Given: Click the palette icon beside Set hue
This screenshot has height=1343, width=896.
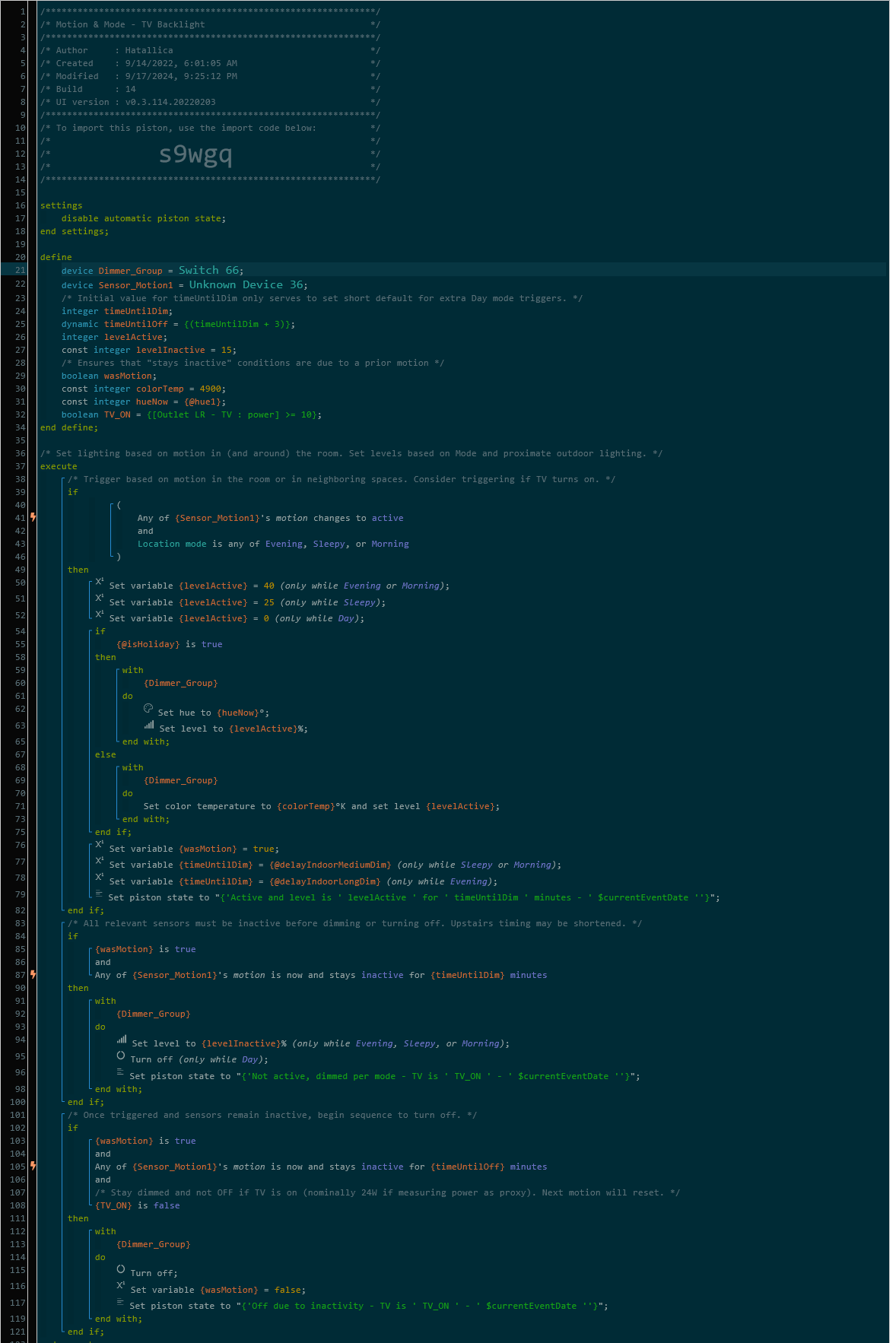Looking at the screenshot, I should (x=148, y=709).
